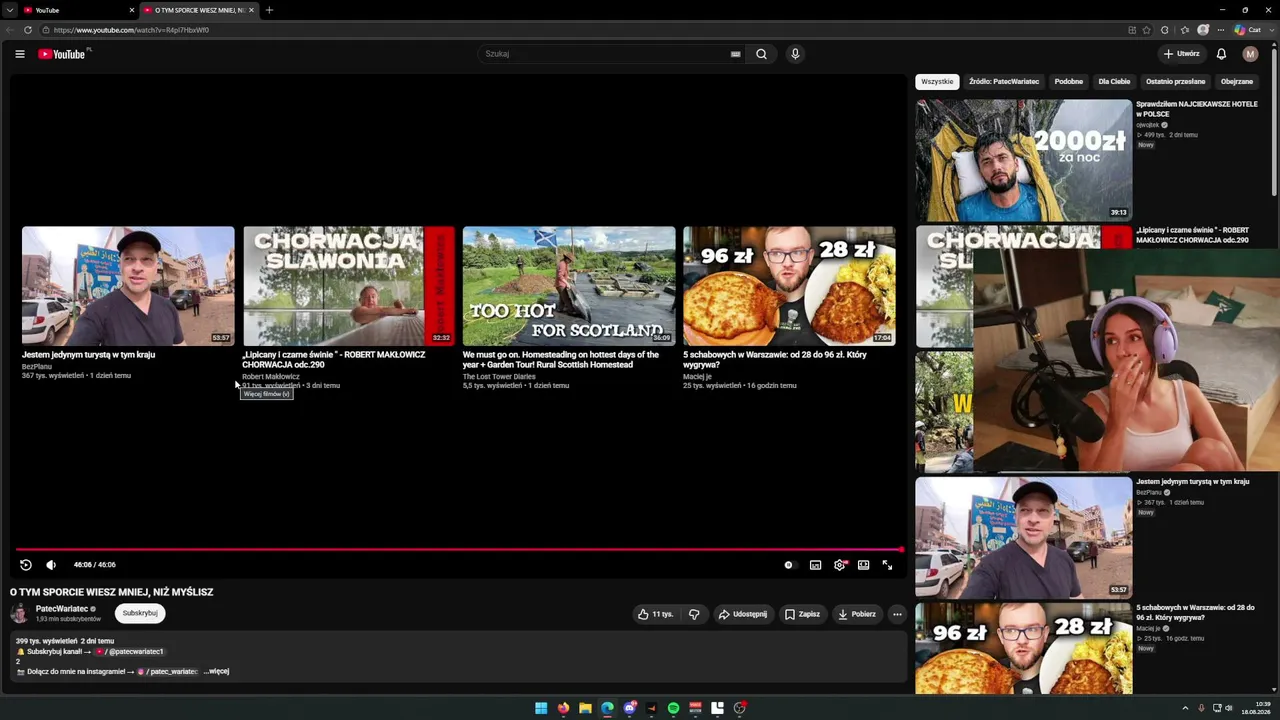Mute the video with the speaker icon
This screenshot has height=720, width=1280.
[51, 565]
